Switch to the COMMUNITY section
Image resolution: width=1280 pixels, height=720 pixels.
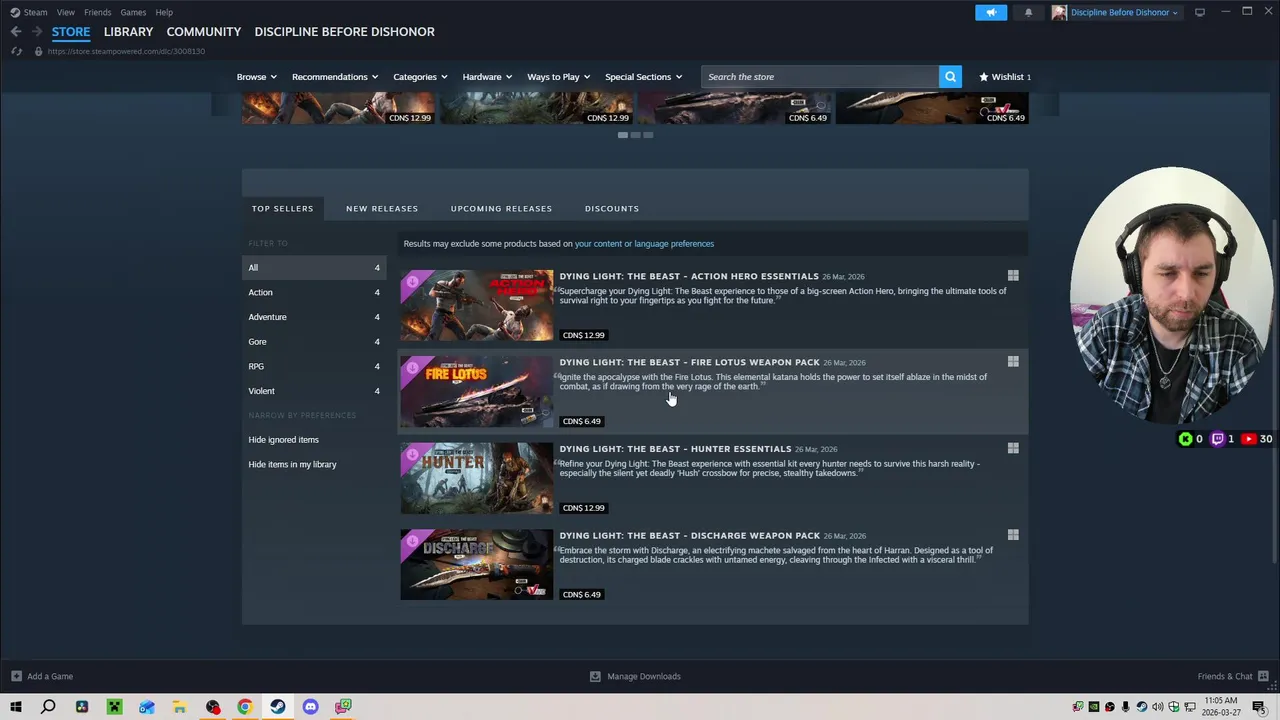pyautogui.click(x=204, y=32)
